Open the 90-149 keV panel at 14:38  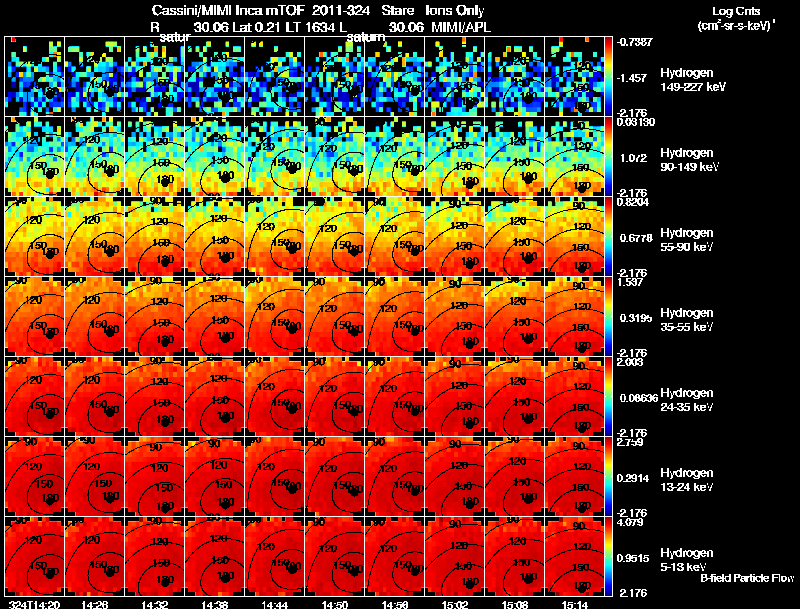[215, 157]
